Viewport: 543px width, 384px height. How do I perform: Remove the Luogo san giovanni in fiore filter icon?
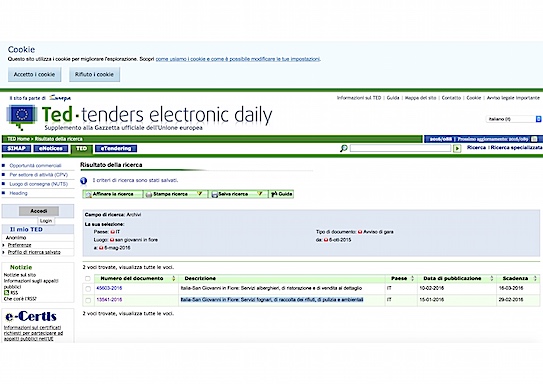112,240
